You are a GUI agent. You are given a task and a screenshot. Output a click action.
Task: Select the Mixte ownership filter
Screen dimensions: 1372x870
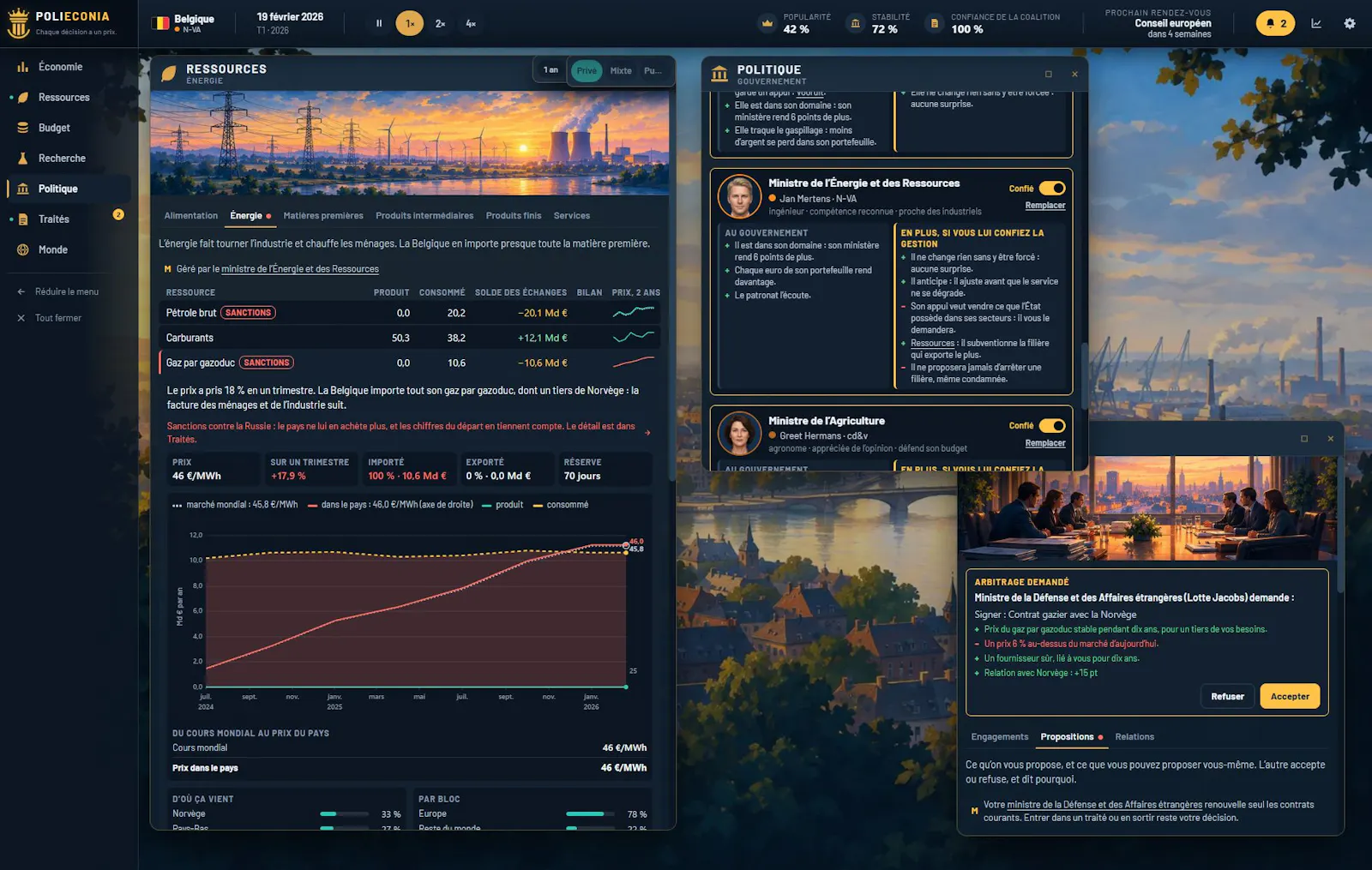pyautogui.click(x=621, y=71)
